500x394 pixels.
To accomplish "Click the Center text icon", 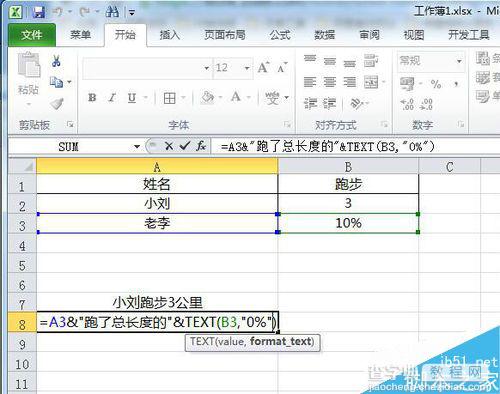I will (x=330, y=82).
